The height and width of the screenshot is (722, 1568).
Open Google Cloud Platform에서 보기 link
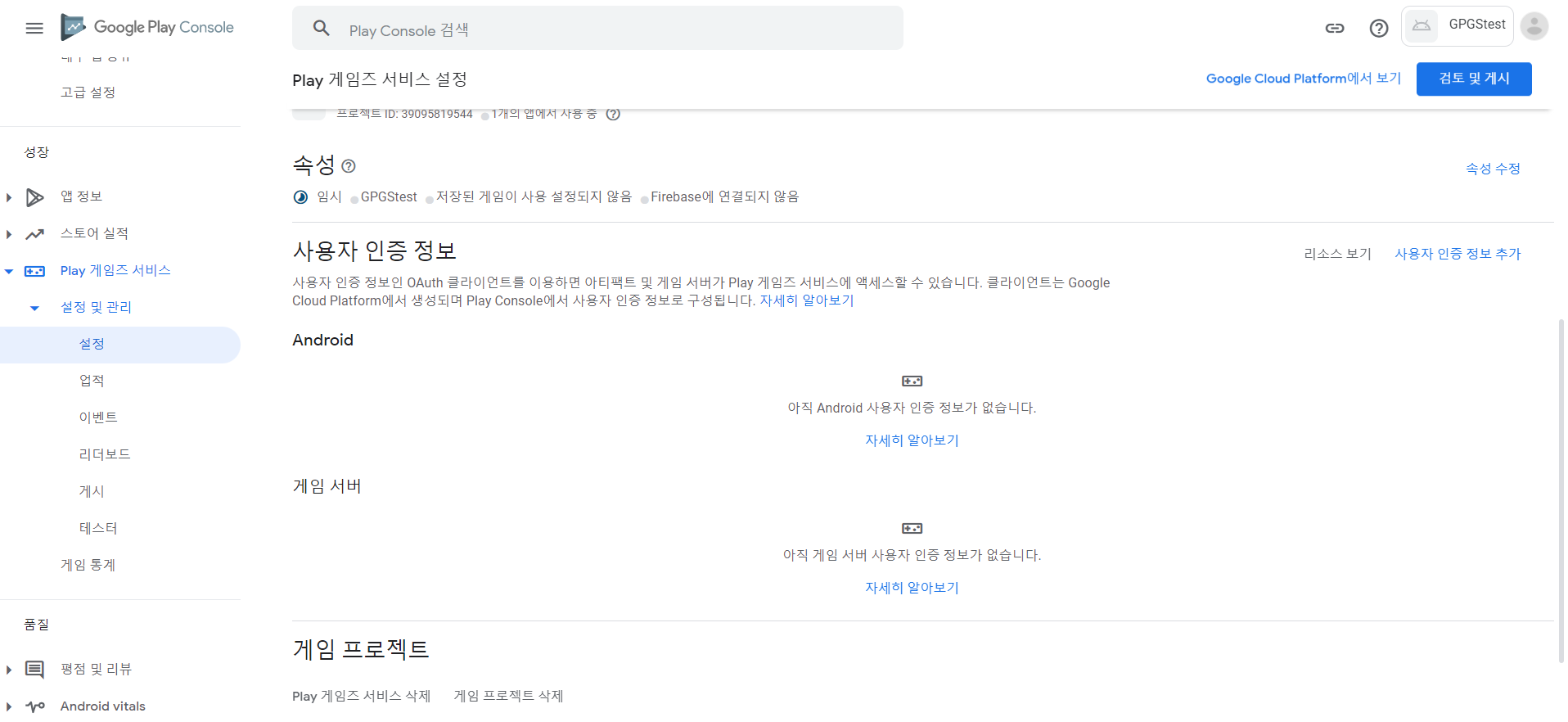pos(1304,79)
